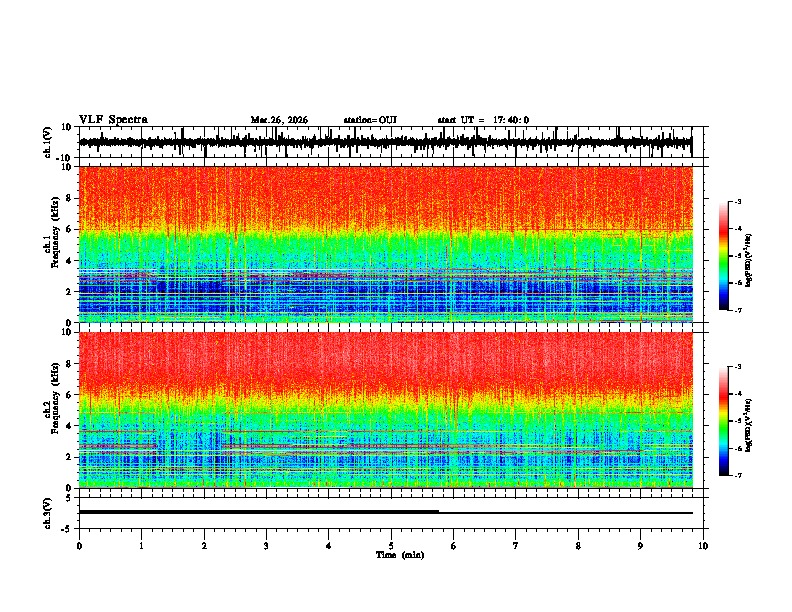Click the "Time (min)" axis title
The image size is (792, 612).
click(400, 555)
